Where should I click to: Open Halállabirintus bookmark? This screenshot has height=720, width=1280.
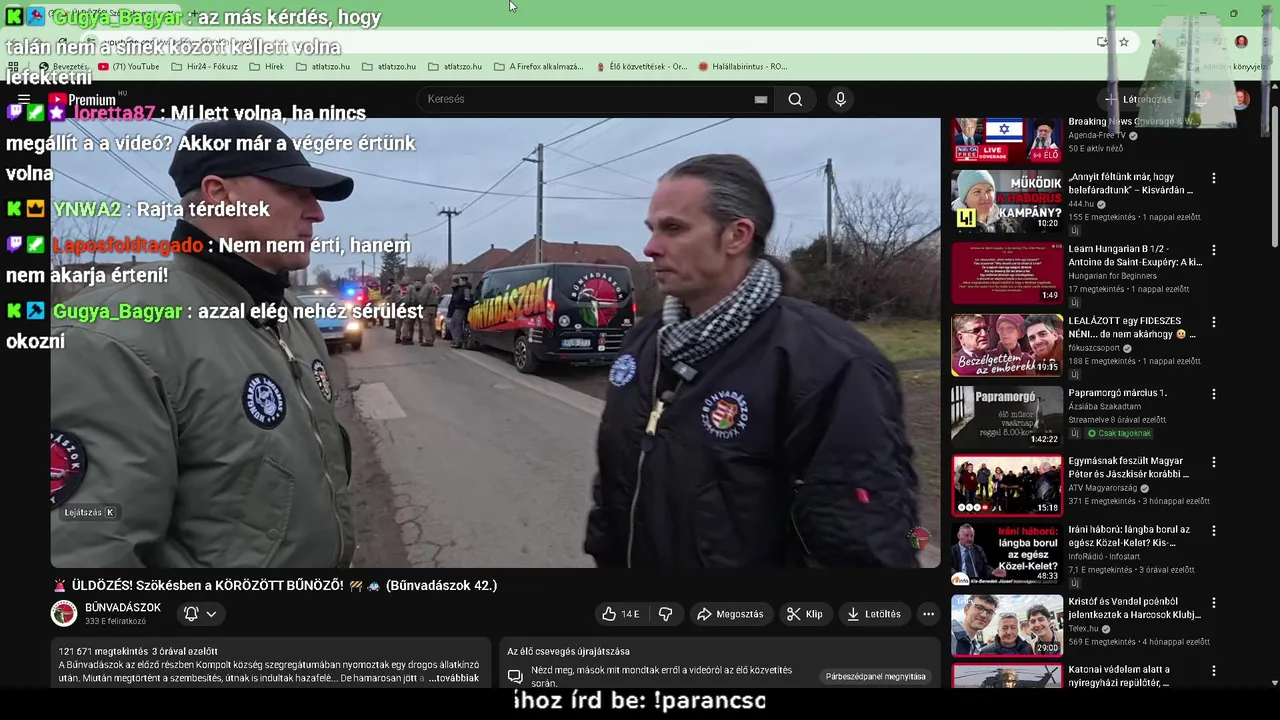742,67
